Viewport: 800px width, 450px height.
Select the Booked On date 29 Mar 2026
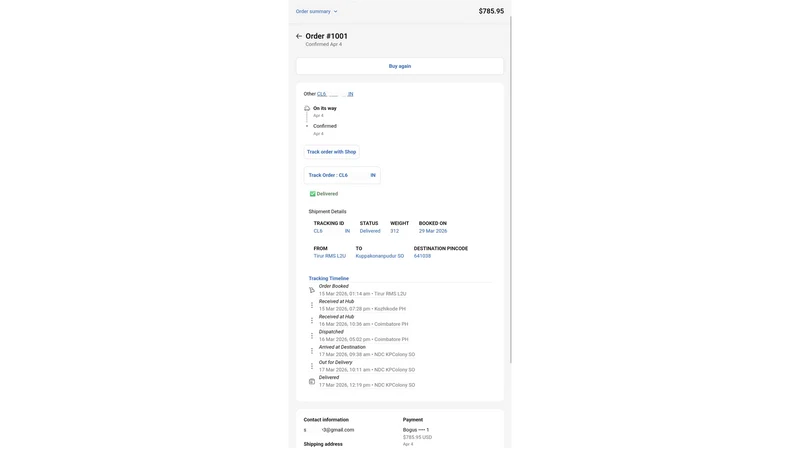[433, 231]
